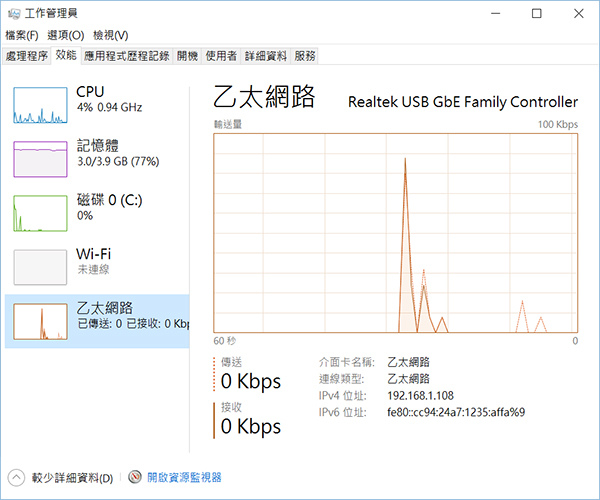Select the Wi-Fi graph thumbnail
This screenshot has height=500, width=600.
[x=40, y=267]
